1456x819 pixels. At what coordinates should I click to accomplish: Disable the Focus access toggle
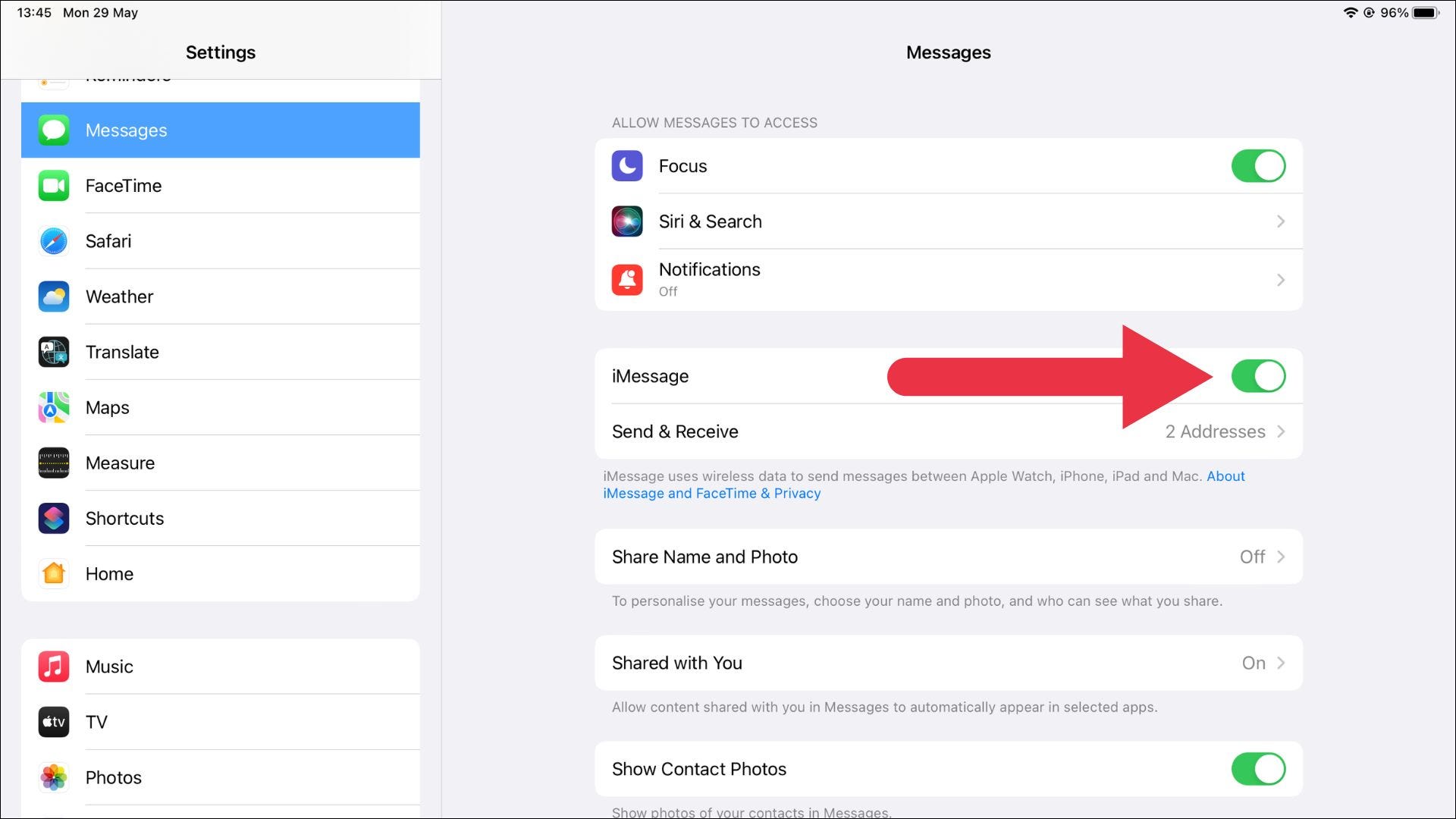(x=1257, y=166)
